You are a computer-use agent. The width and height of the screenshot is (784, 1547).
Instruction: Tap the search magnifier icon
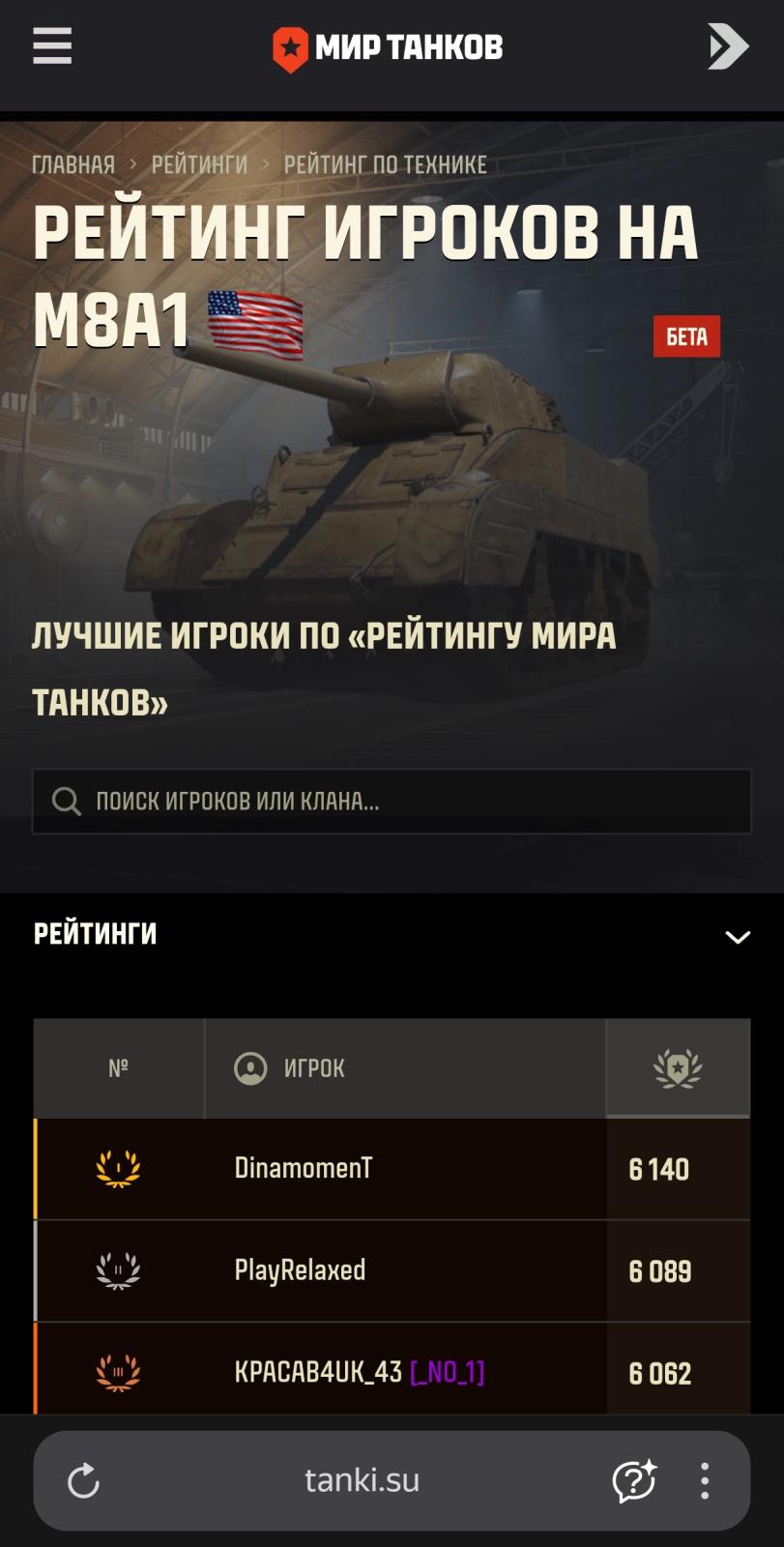click(66, 801)
